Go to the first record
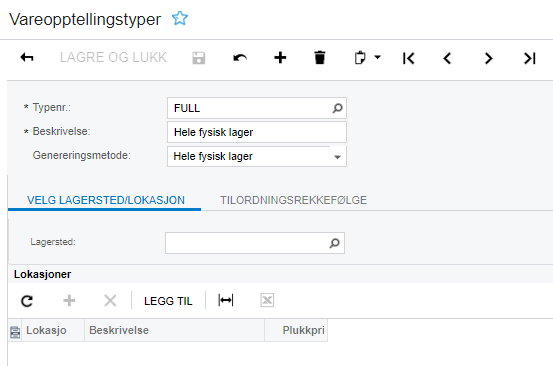Screen dimensions: 553x366 click(408, 58)
